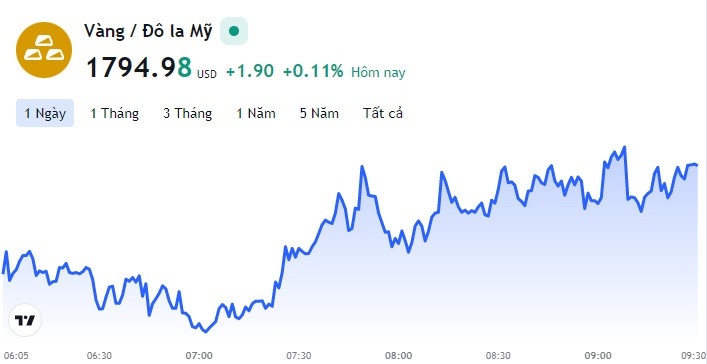Click the 08:00 time axis label
The width and height of the screenshot is (707, 364).
[x=400, y=355]
